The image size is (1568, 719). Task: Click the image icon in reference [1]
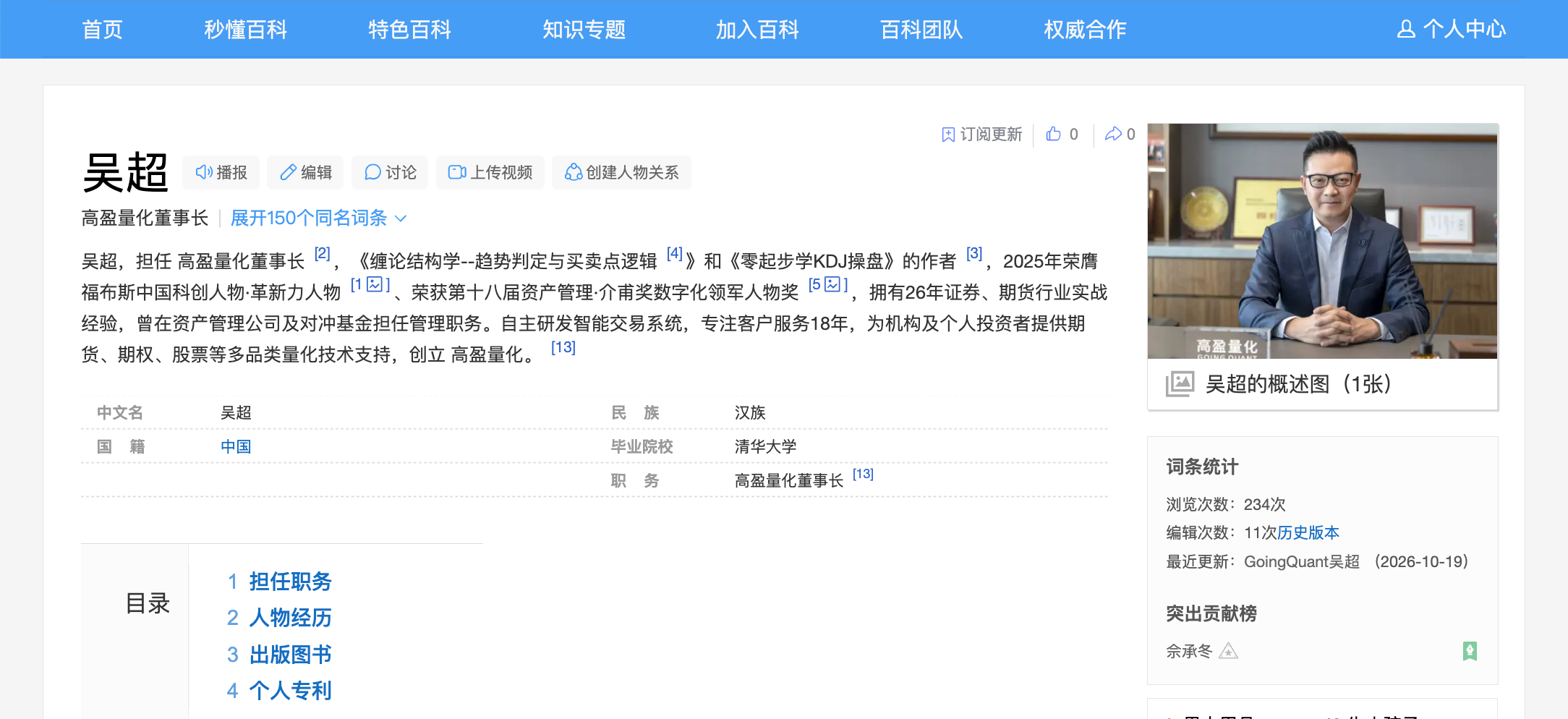pos(375,284)
